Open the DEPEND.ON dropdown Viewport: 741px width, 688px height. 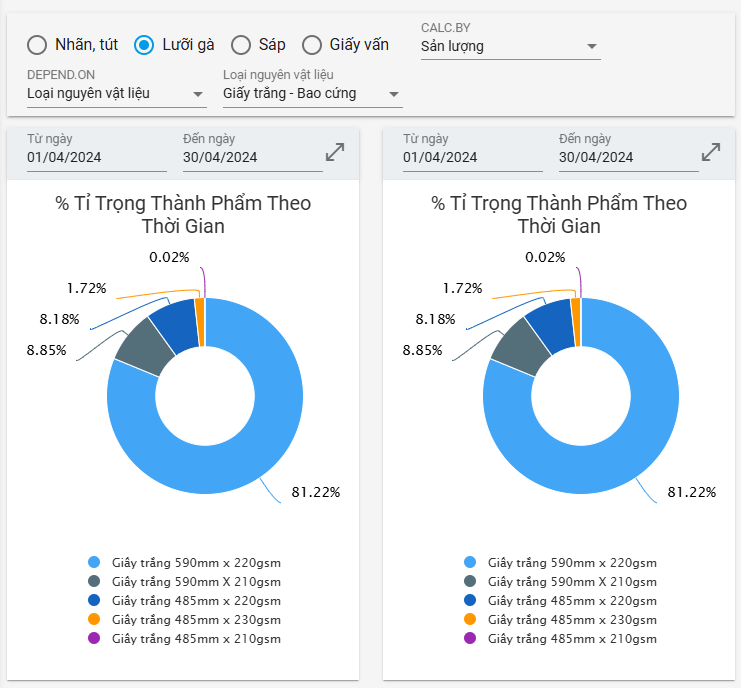tap(116, 95)
